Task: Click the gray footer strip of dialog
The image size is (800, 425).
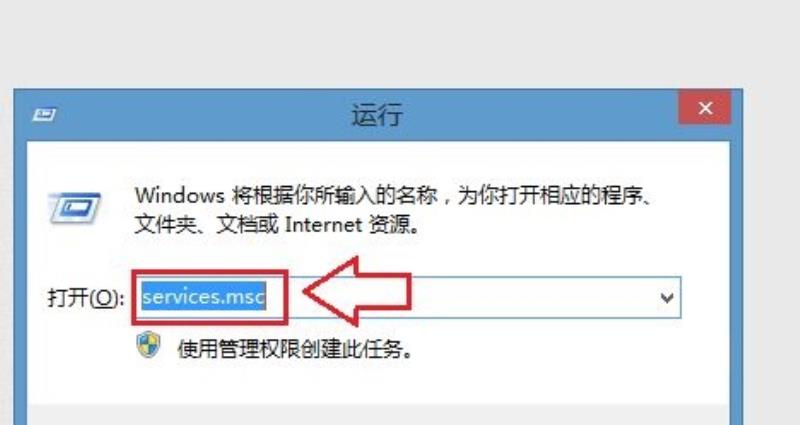Action: 378,414
